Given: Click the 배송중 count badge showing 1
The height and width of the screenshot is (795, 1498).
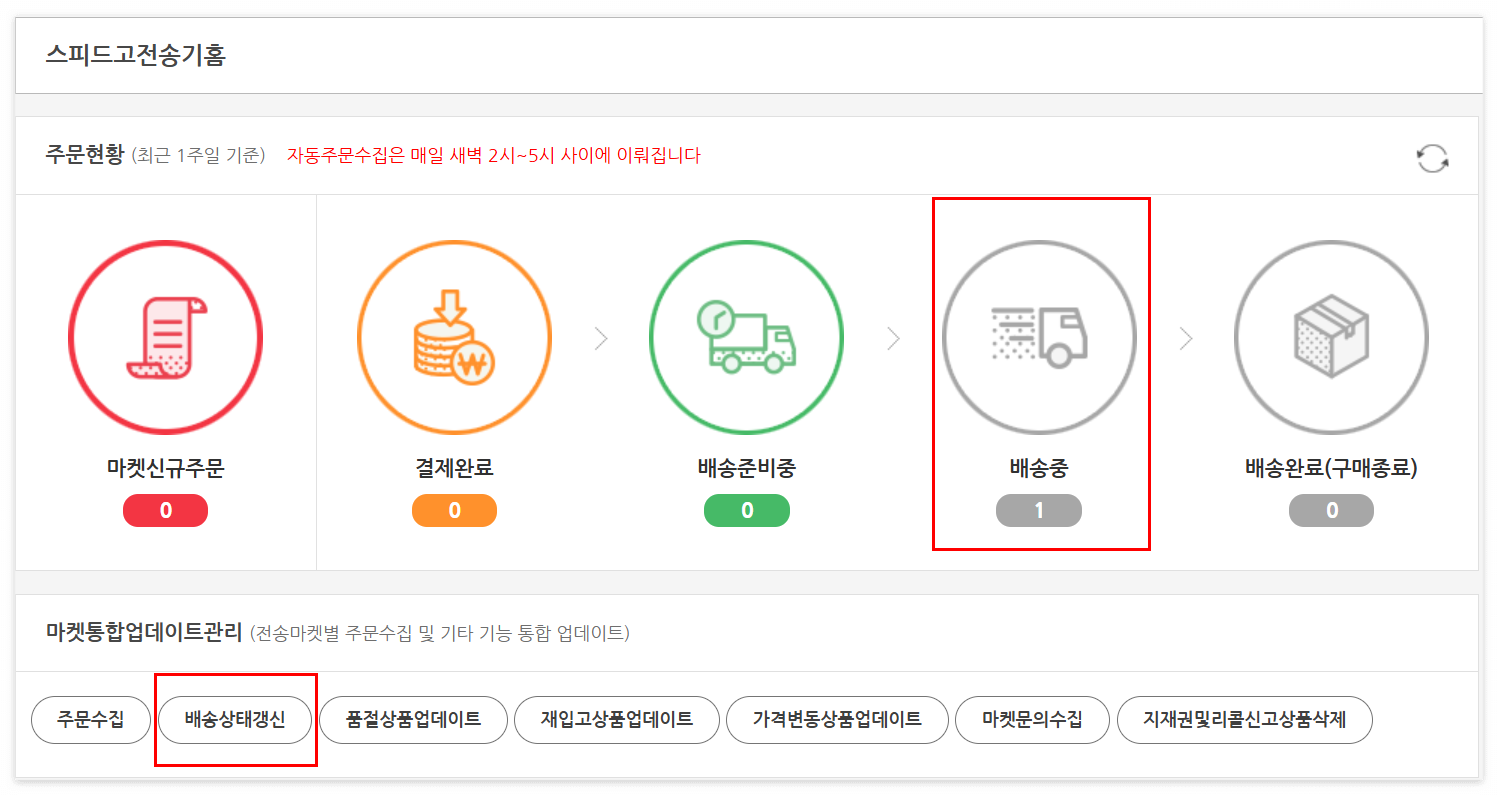Looking at the screenshot, I should [1040, 510].
